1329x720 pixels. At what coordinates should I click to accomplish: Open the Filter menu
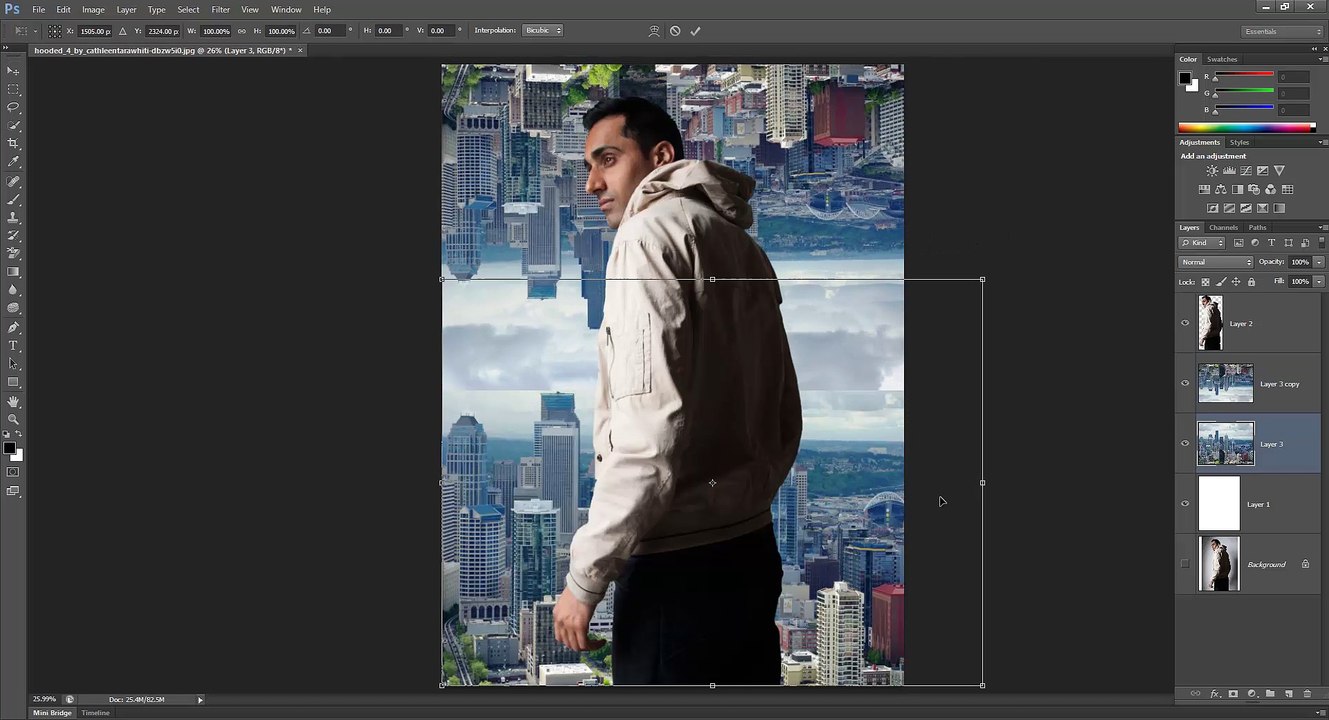click(x=220, y=9)
